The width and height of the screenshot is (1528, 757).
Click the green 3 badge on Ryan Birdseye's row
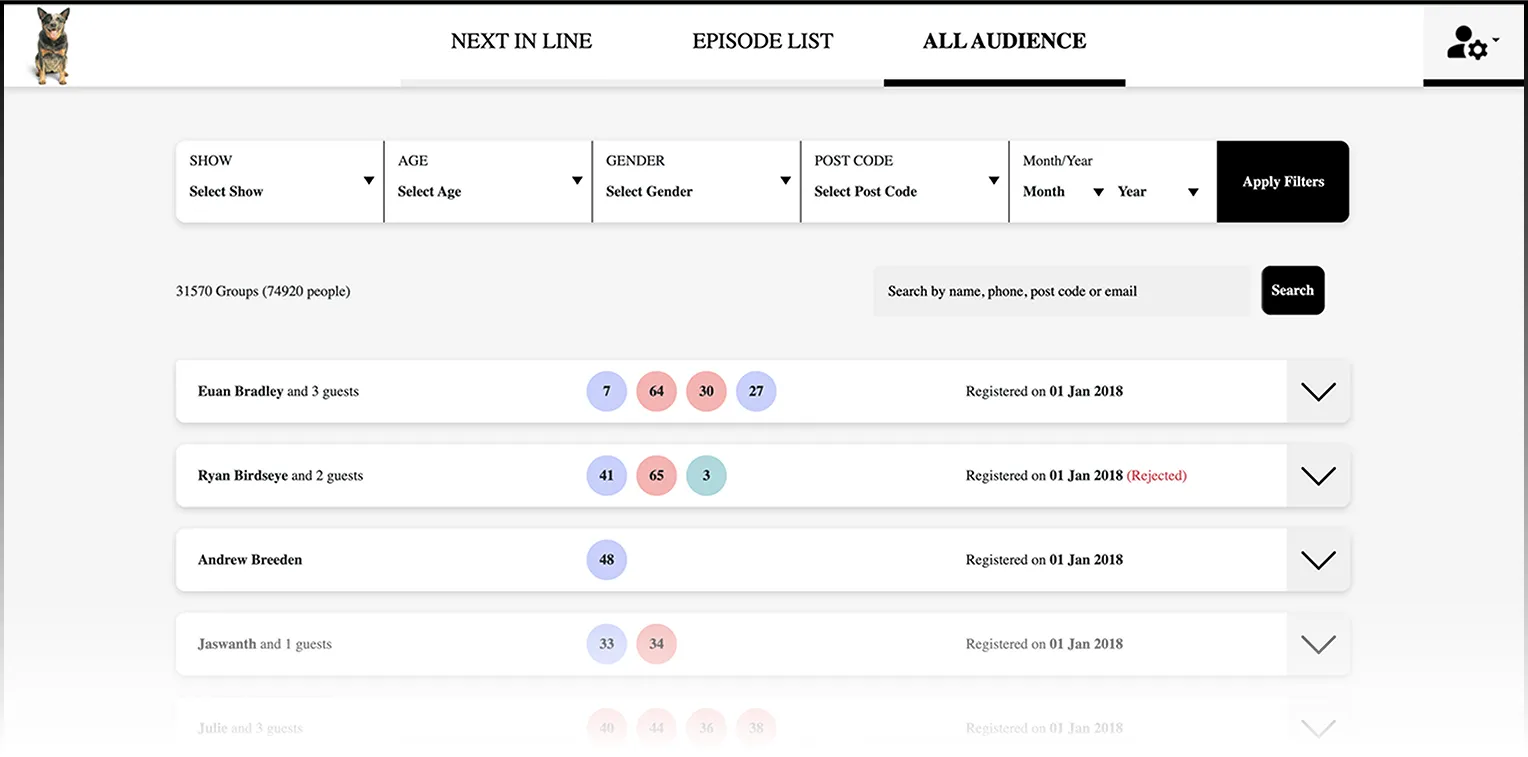tap(706, 475)
